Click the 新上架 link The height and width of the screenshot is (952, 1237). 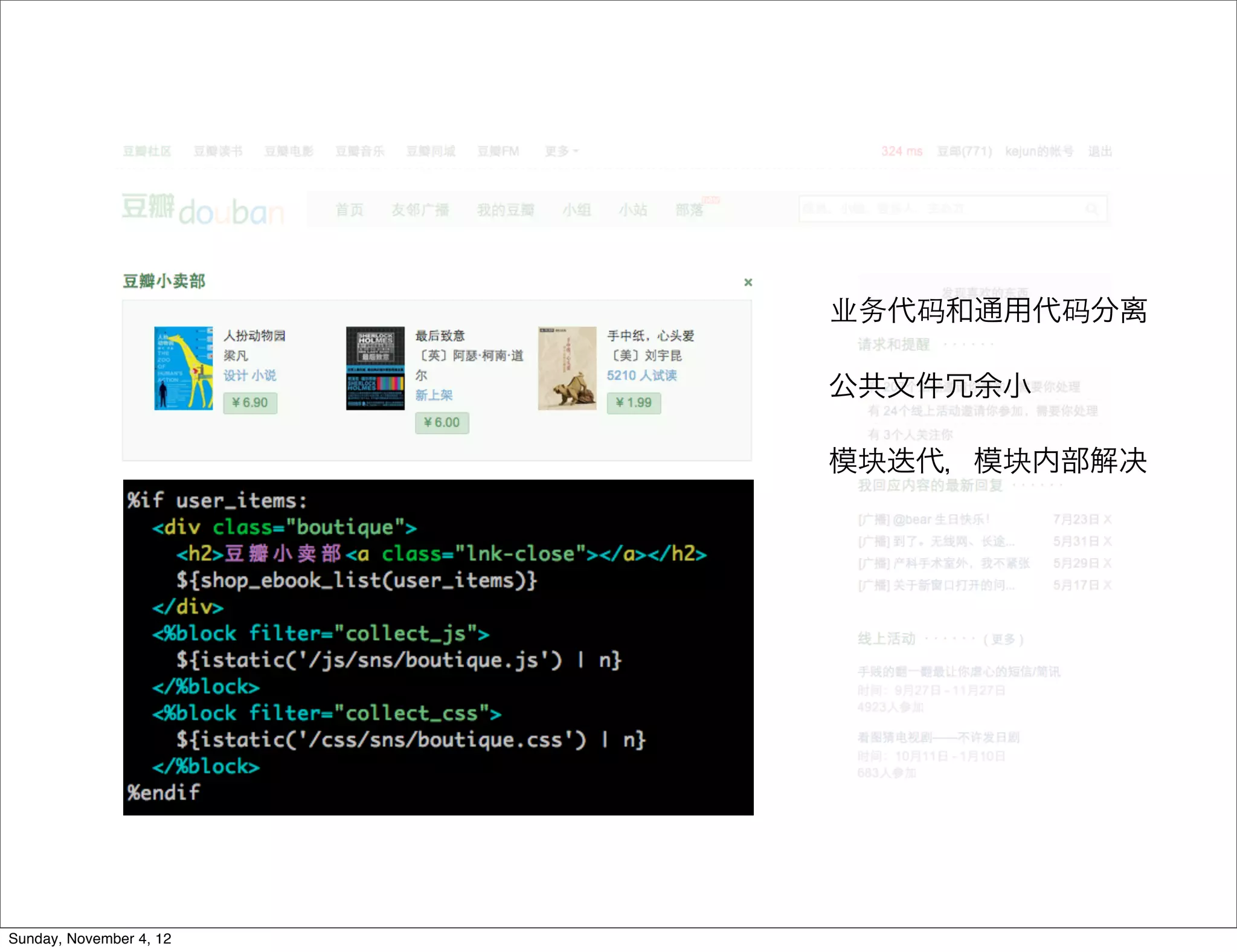(x=434, y=395)
